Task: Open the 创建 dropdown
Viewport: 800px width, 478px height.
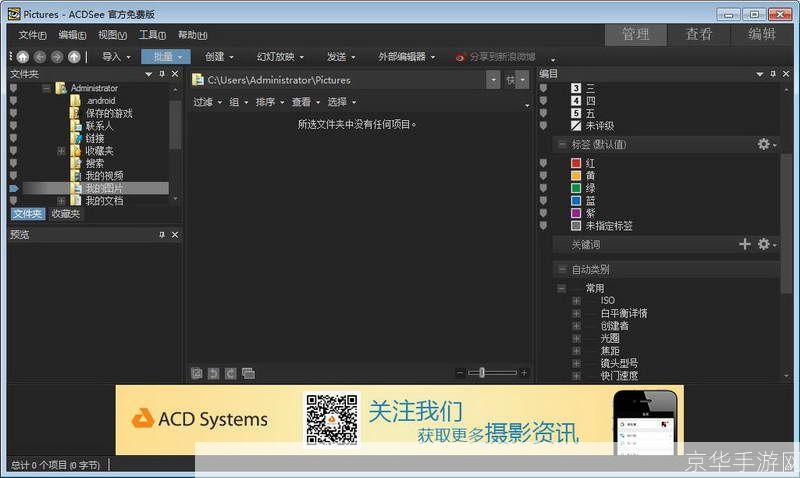Action: 219,57
